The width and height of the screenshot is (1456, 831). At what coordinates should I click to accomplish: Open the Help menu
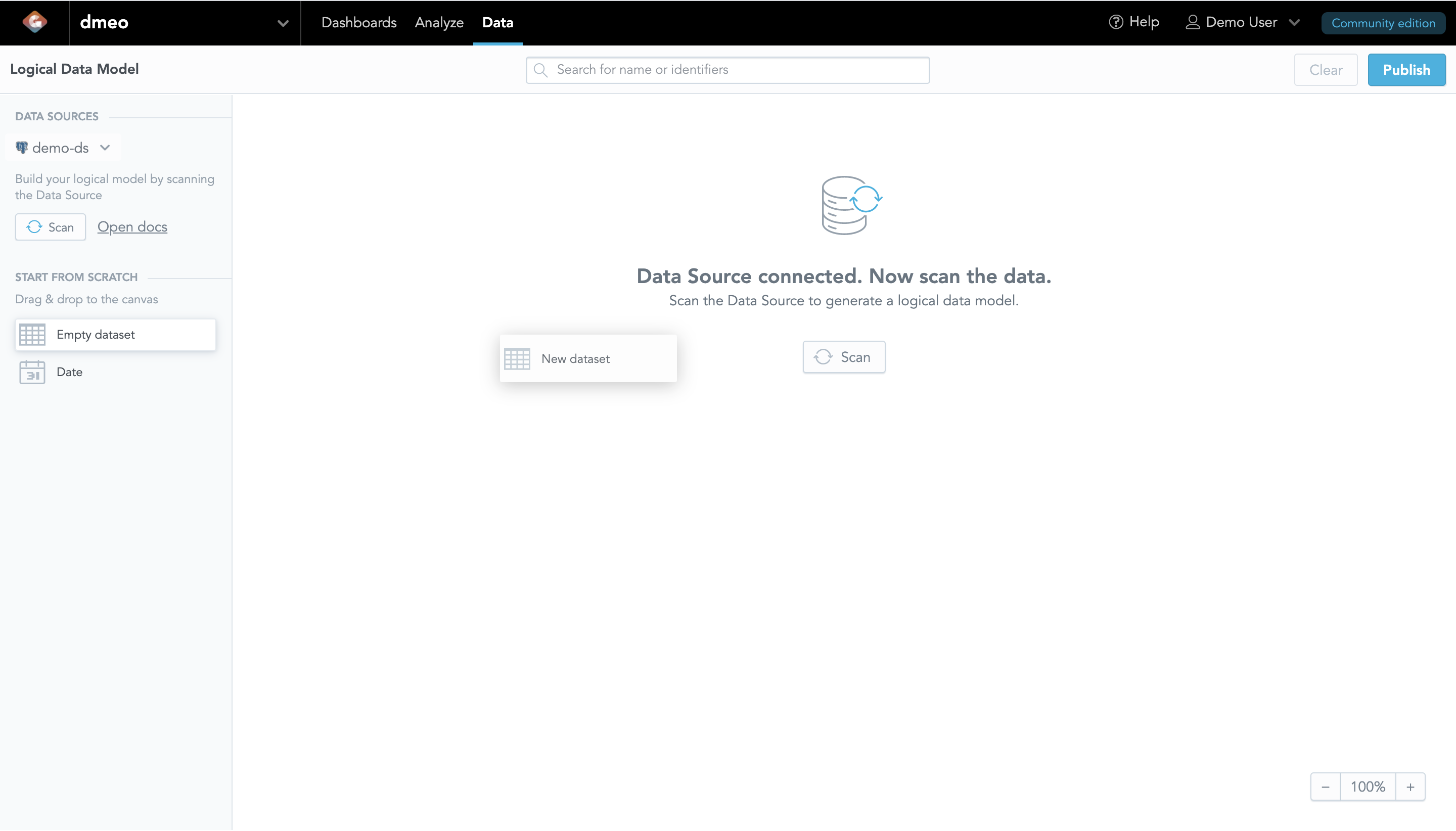pyautogui.click(x=1133, y=22)
